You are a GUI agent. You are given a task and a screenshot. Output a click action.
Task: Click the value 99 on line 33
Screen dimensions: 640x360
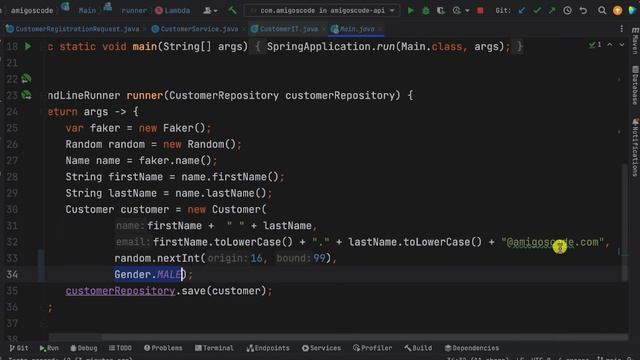(x=319, y=258)
